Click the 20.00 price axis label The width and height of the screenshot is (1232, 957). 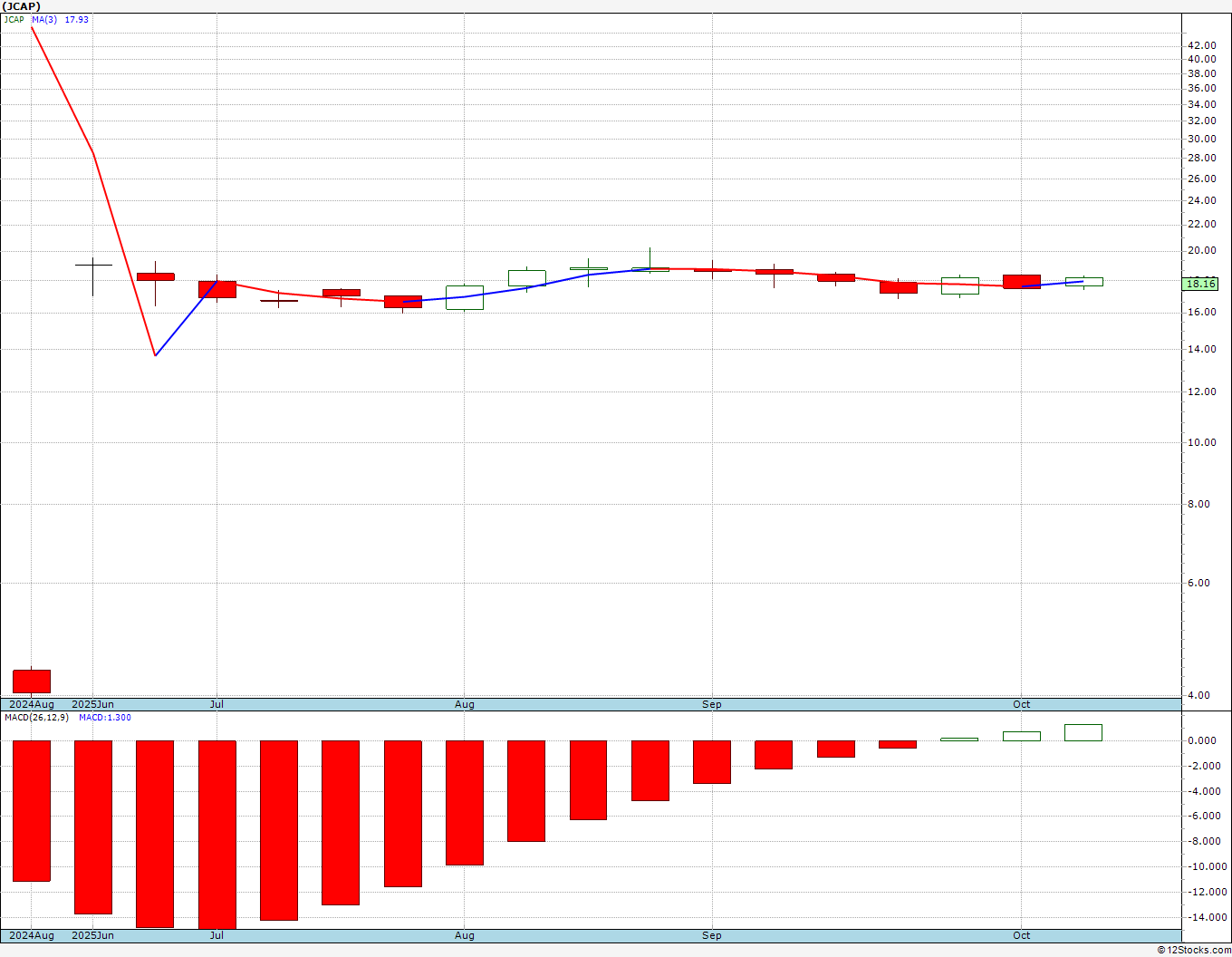point(1202,251)
